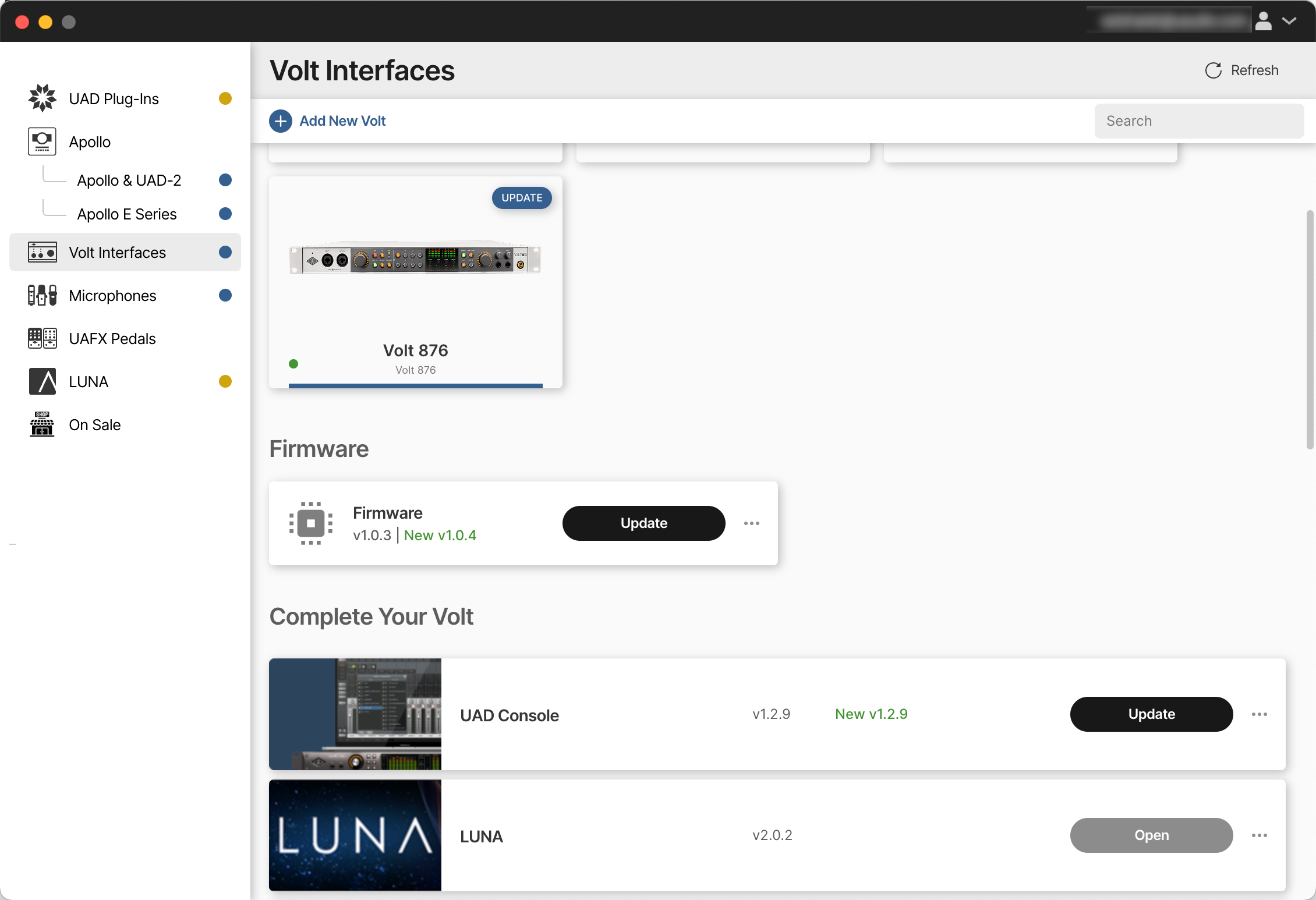The width and height of the screenshot is (1316, 900).
Task: Select the Volt Interfaces sidebar icon
Action: tap(42, 252)
